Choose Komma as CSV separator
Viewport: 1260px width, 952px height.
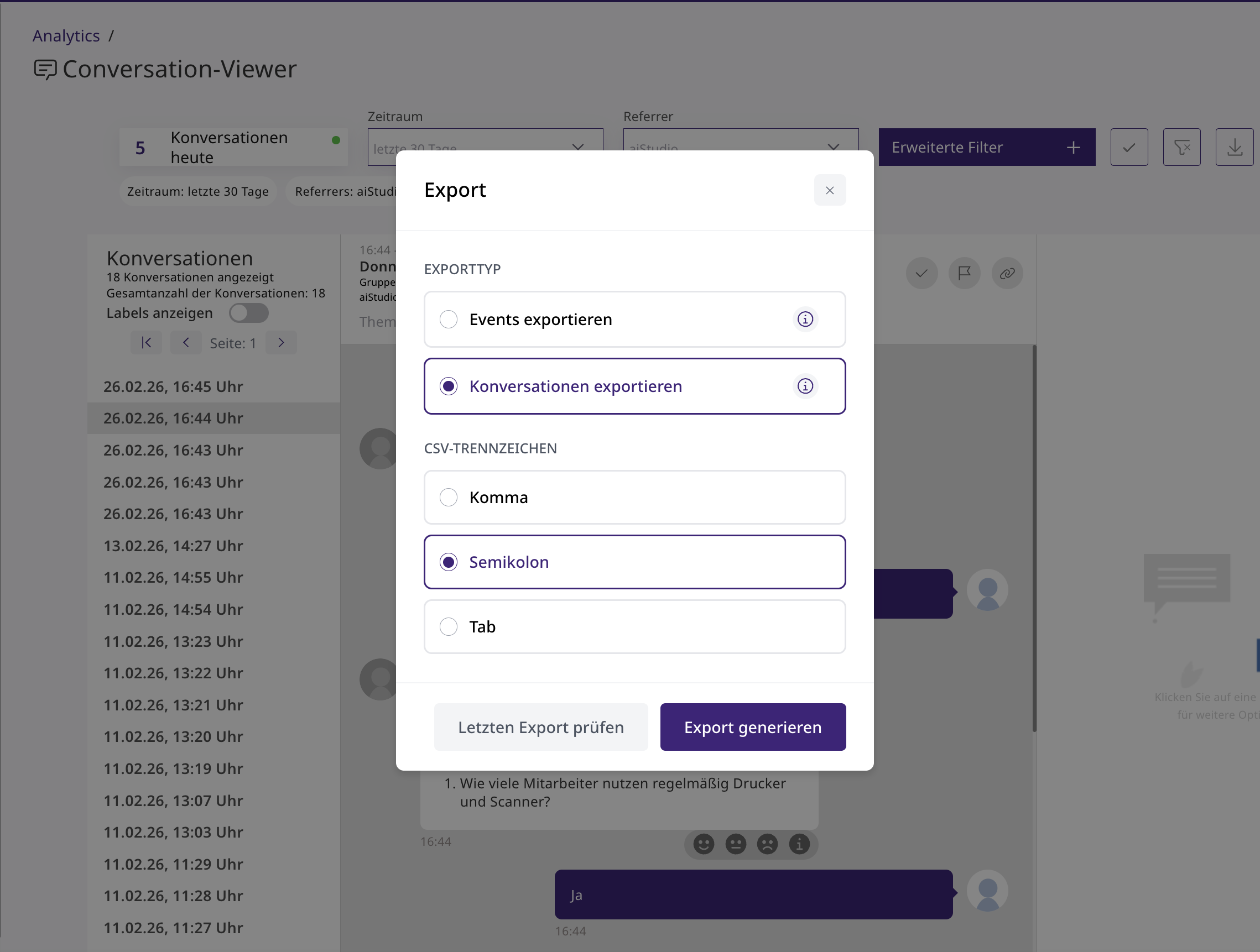(449, 498)
